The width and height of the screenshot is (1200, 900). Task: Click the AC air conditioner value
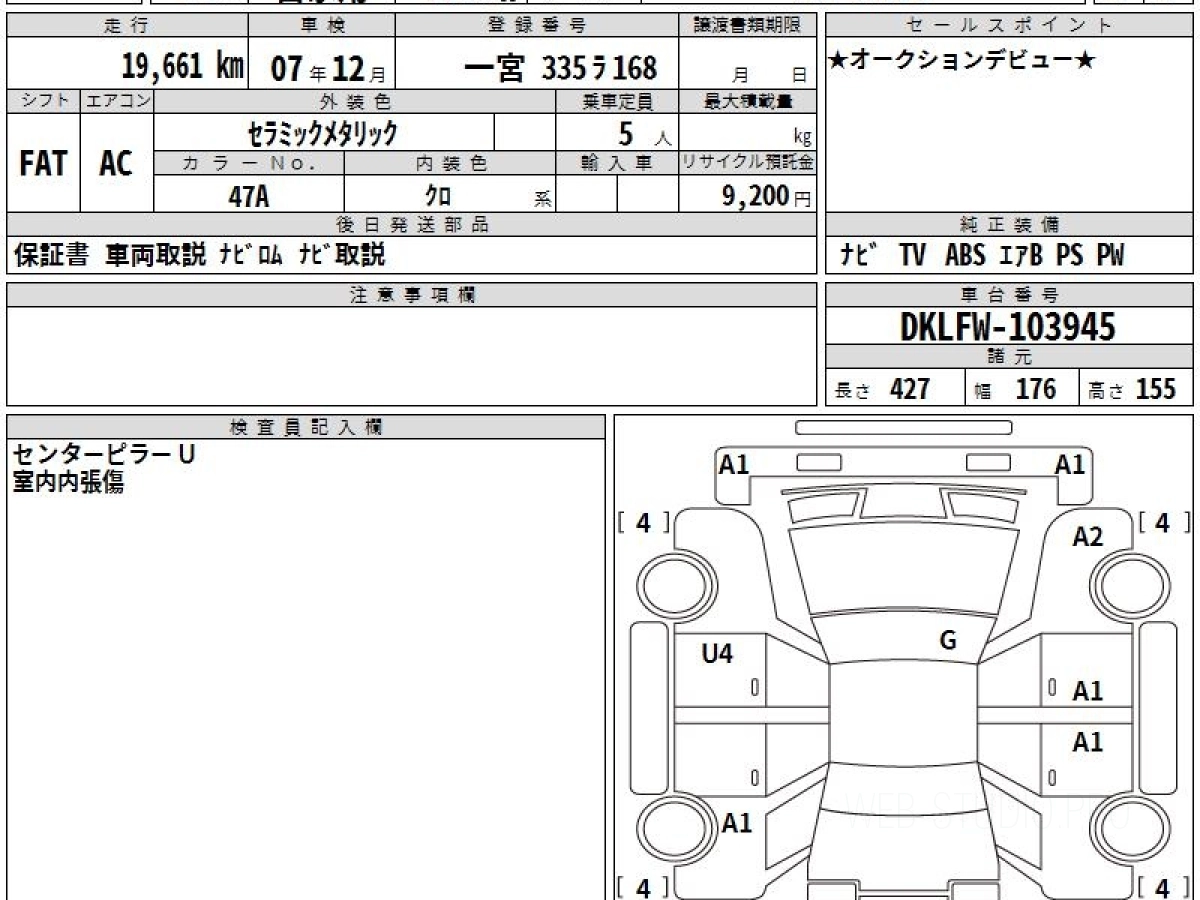(x=116, y=163)
